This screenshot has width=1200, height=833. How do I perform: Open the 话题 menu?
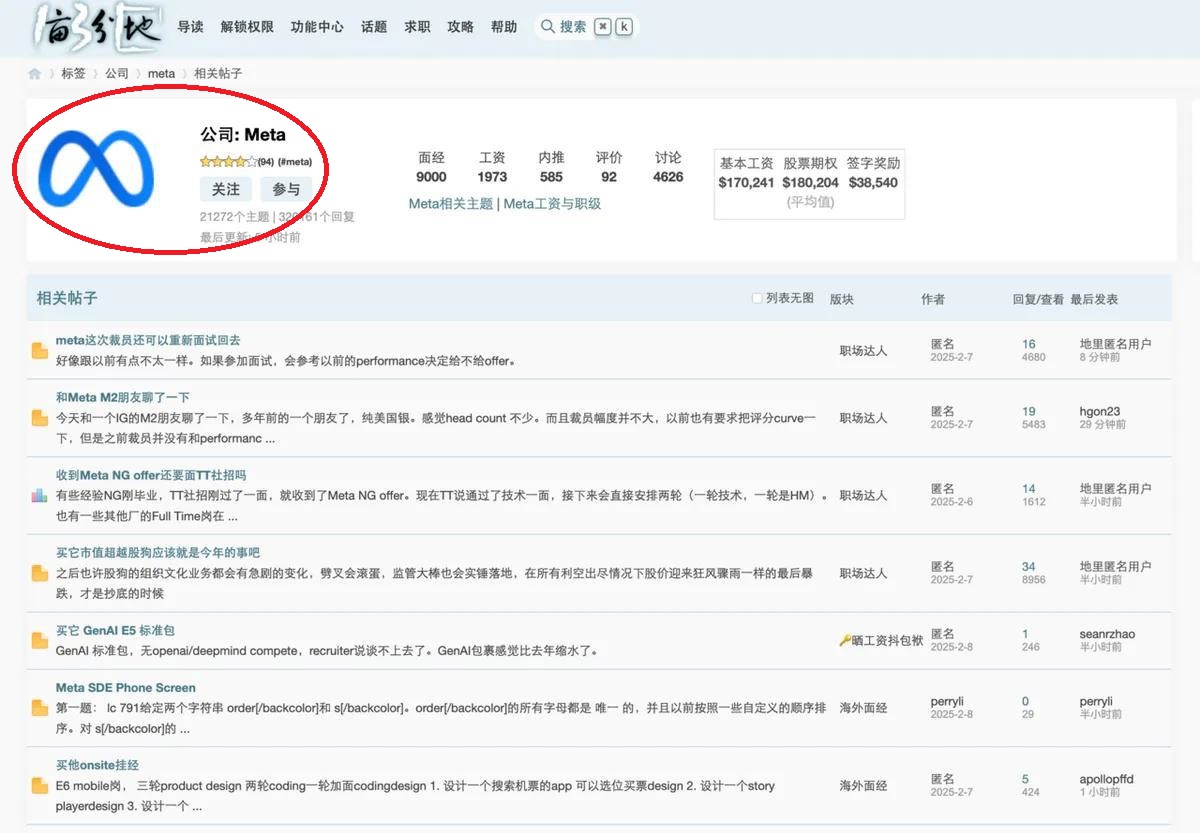374,27
